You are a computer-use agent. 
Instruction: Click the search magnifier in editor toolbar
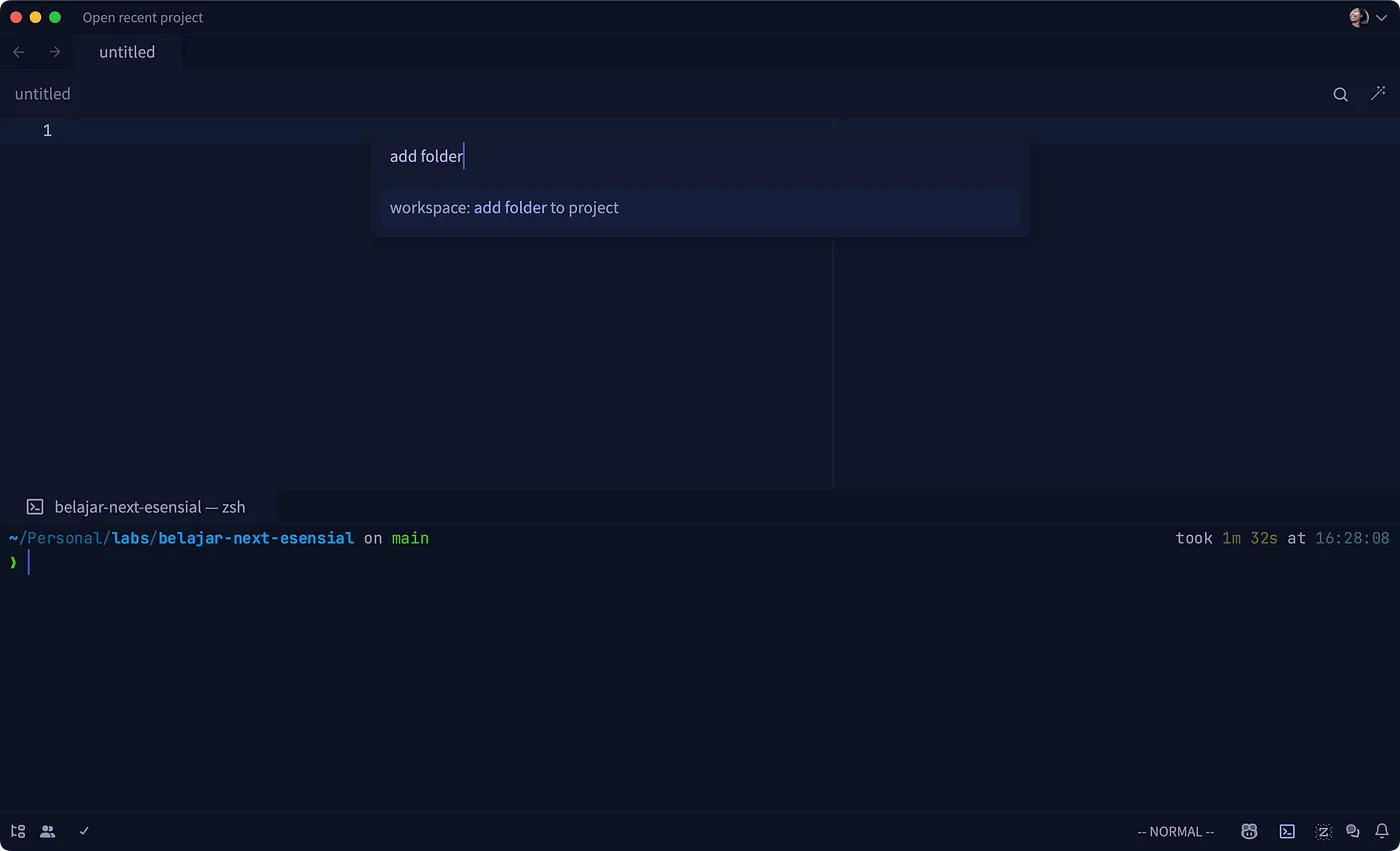1340,94
